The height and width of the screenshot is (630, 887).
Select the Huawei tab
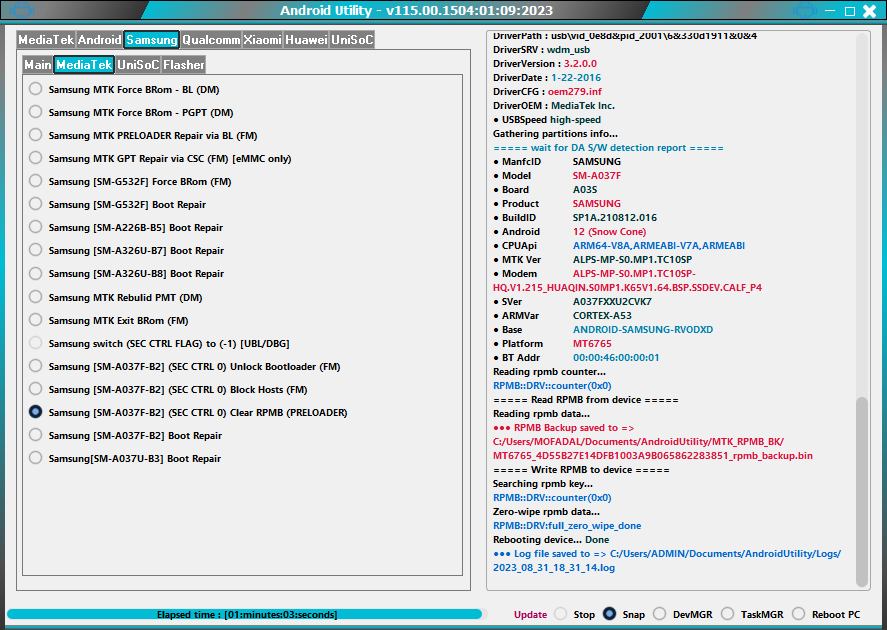click(x=306, y=40)
